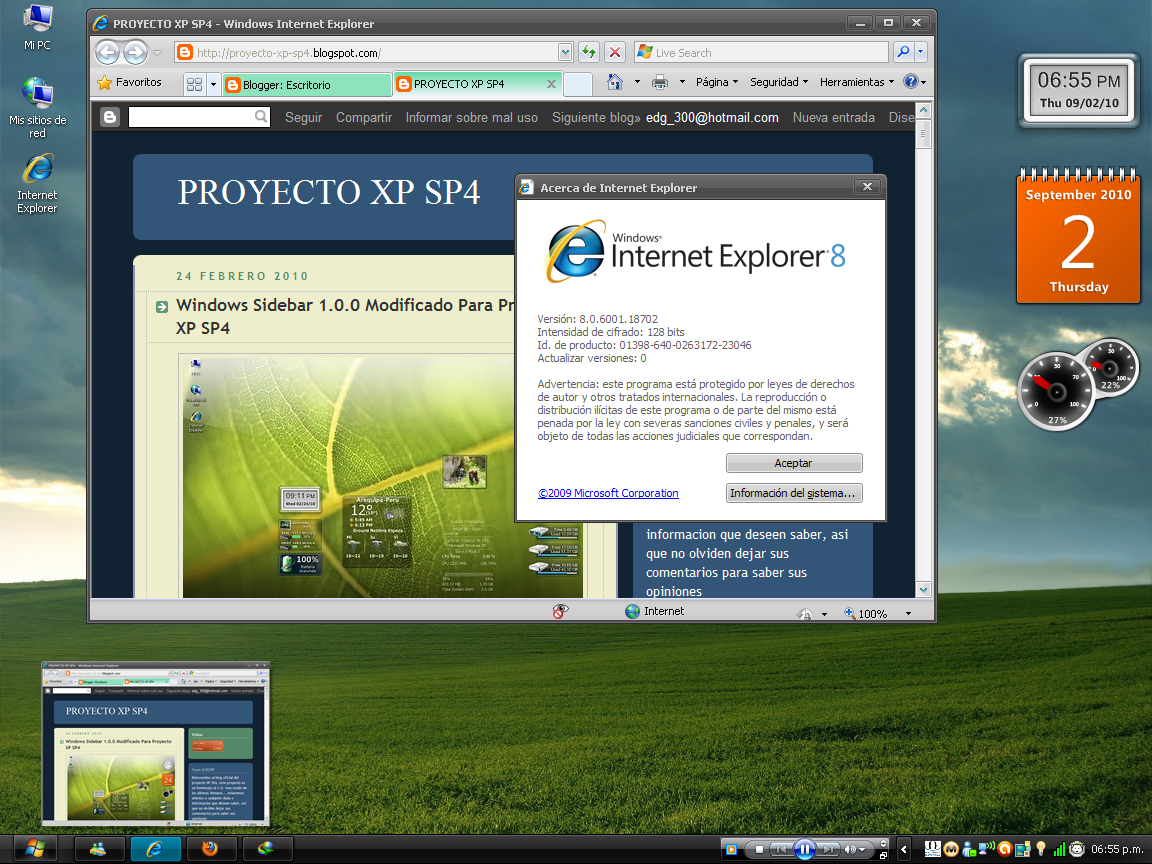Screen dimensions: 1152x864
Task: Click the Internet Explorer taskbar button
Action: tap(155, 849)
